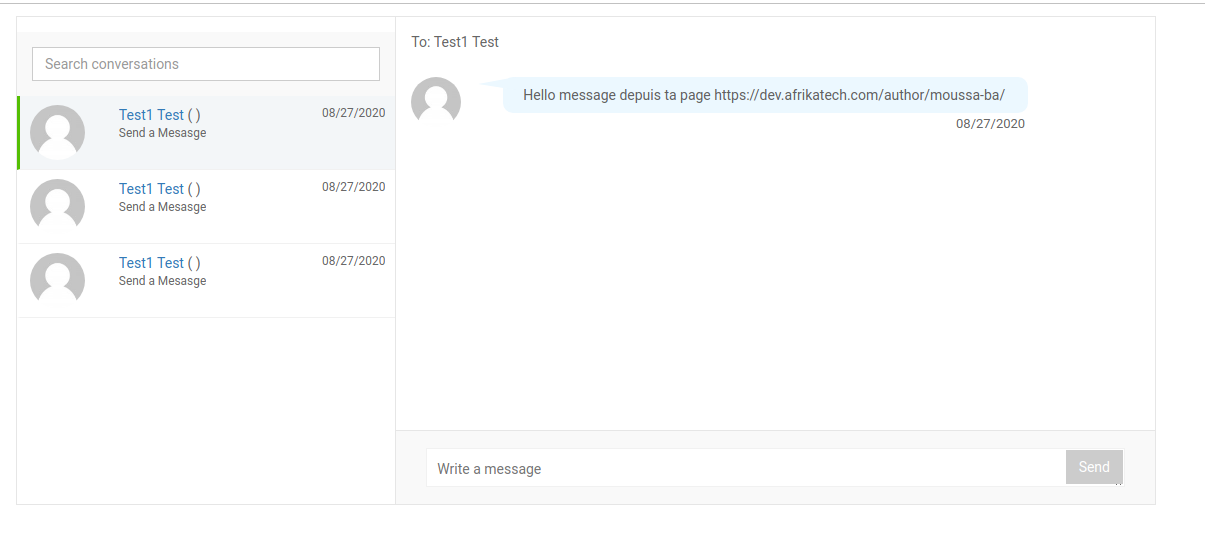Screen dimensions: 1205x542
Task: Click the first conversation's avatar icon
Action: [x=57, y=132]
